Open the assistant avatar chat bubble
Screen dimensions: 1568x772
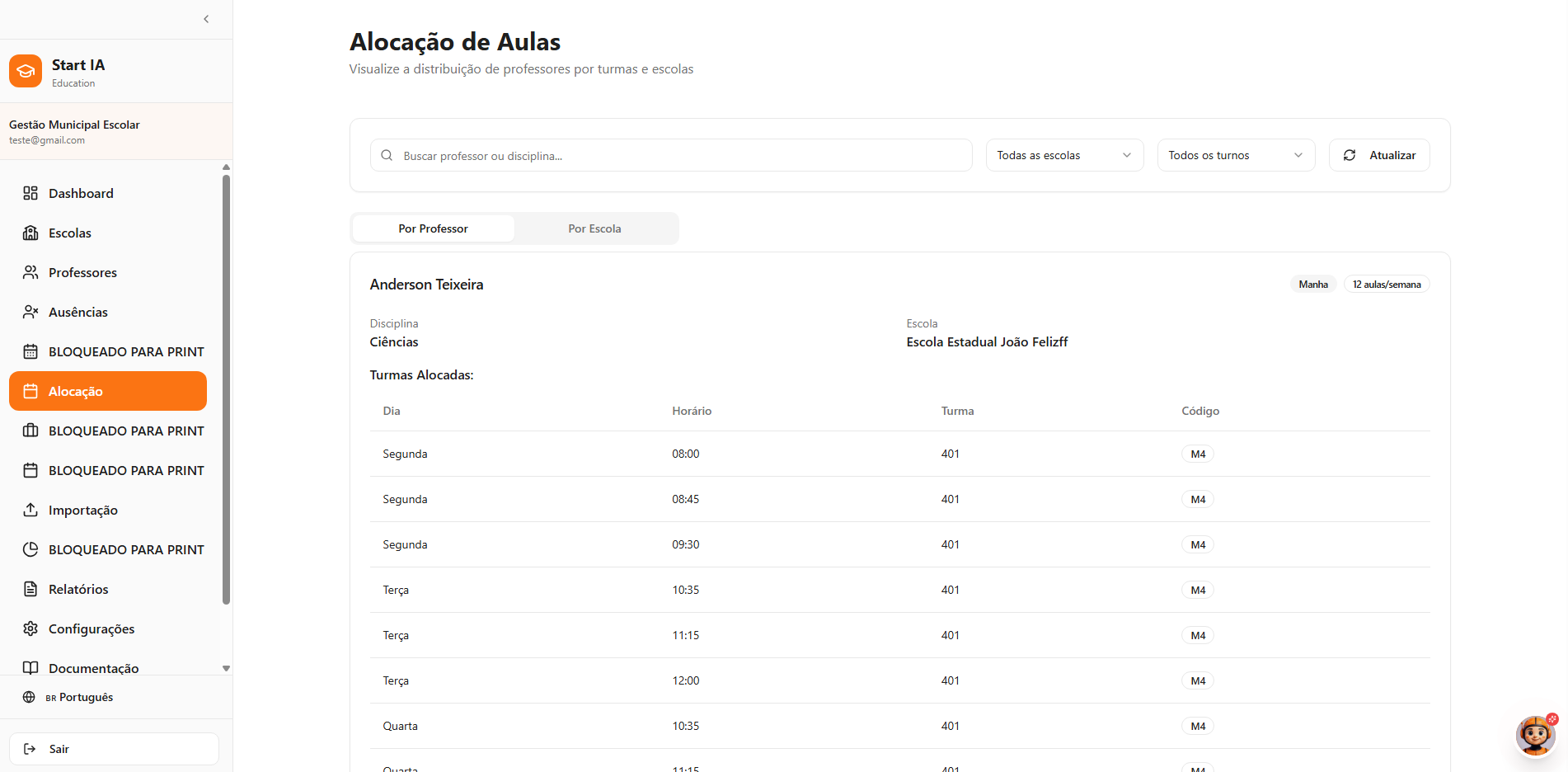coord(1536,735)
